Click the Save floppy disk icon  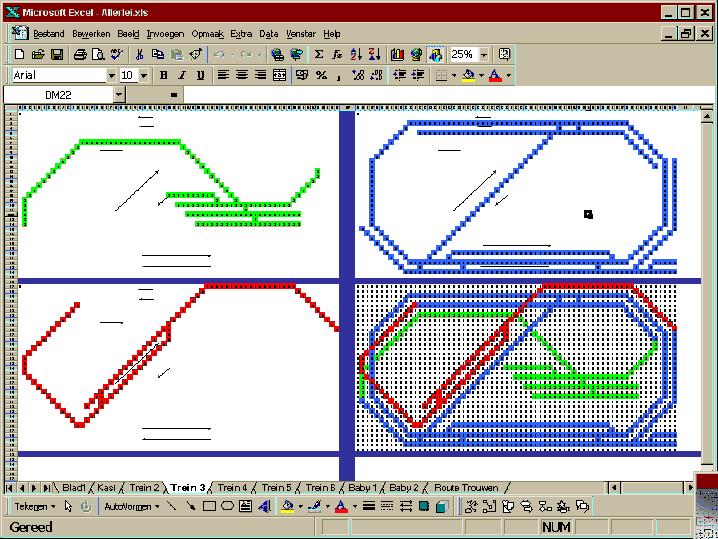pos(57,54)
